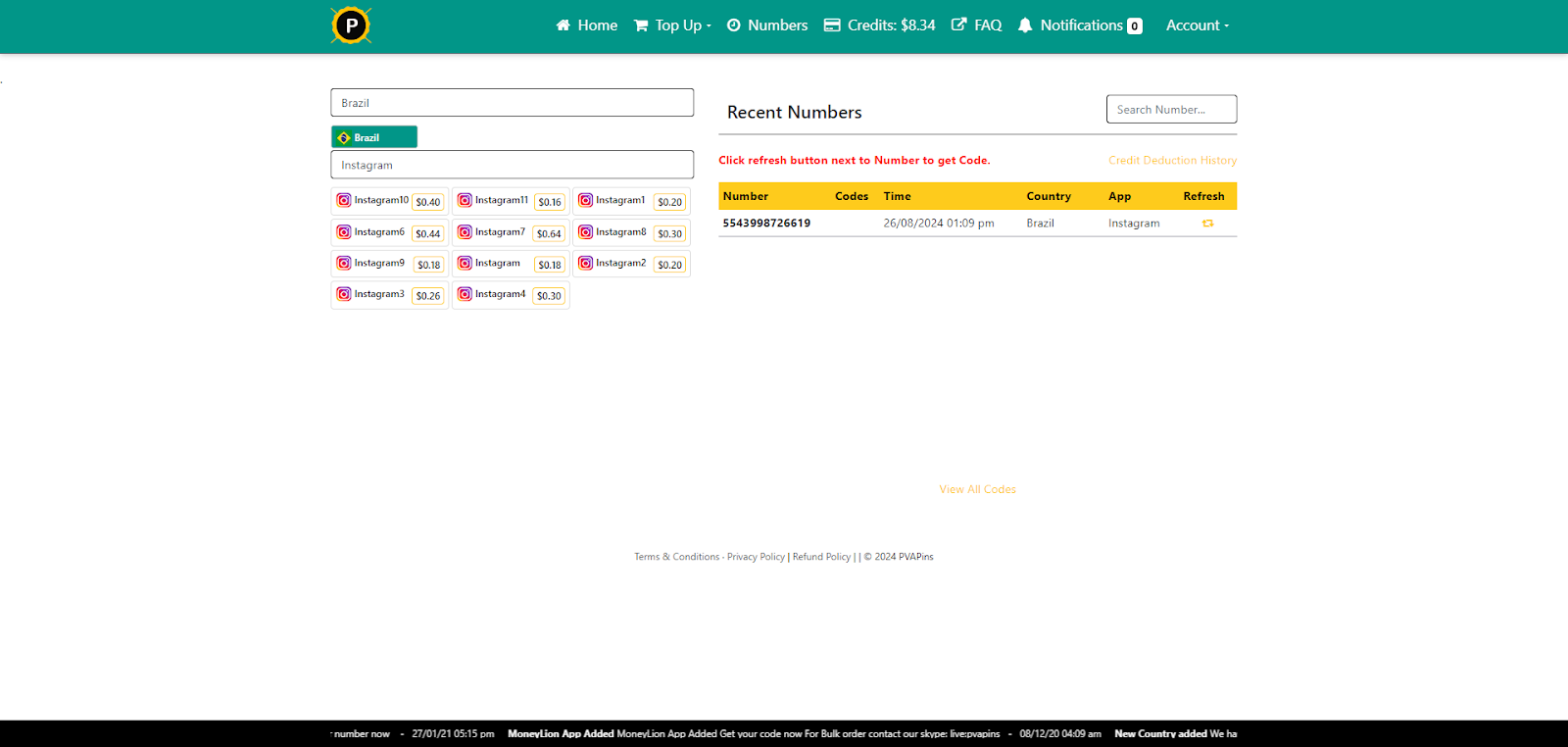
Task: Select Instagram11 priced $0.16
Action: 511,201
